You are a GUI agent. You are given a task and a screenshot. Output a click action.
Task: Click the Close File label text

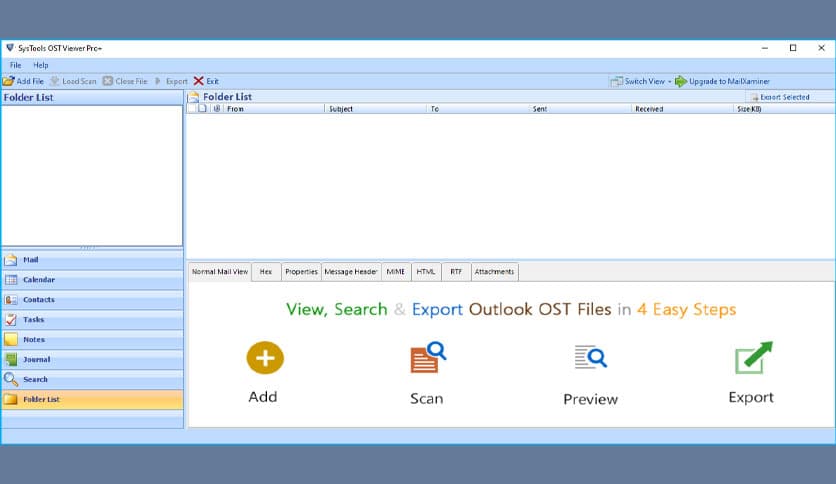[x=131, y=81]
